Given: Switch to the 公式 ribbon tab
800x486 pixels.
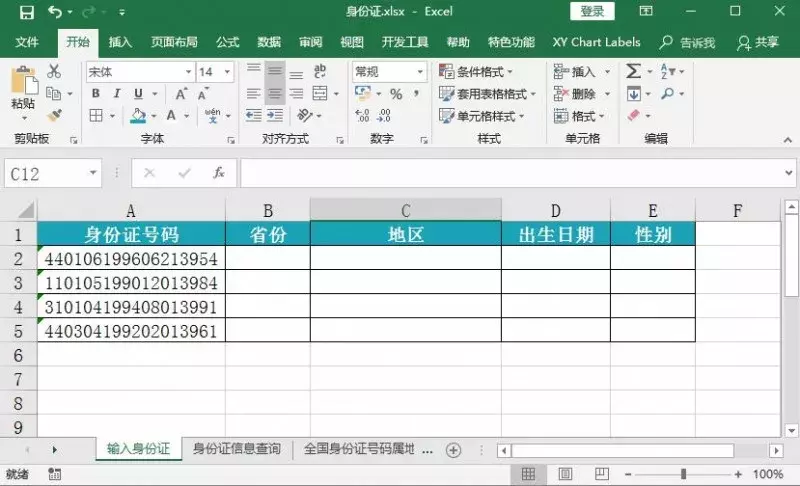Looking at the screenshot, I should [228, 42].
